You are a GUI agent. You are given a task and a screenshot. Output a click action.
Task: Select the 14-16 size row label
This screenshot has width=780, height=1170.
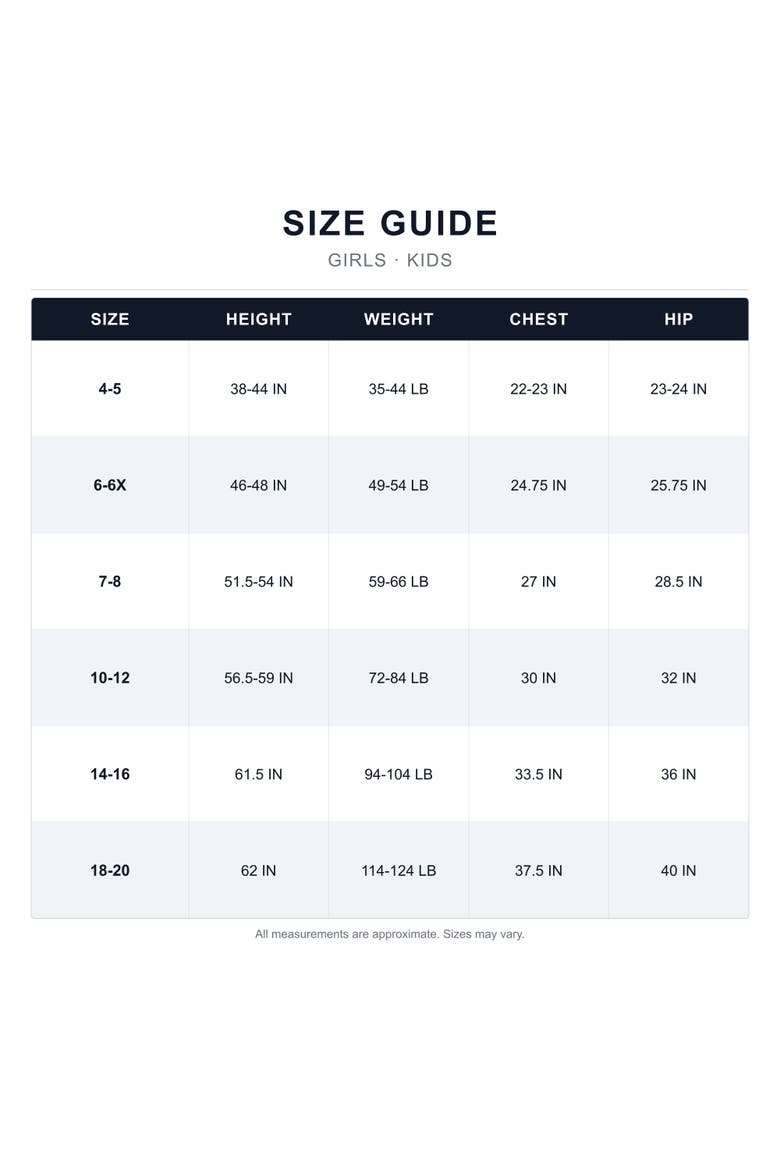coord(110,774)
